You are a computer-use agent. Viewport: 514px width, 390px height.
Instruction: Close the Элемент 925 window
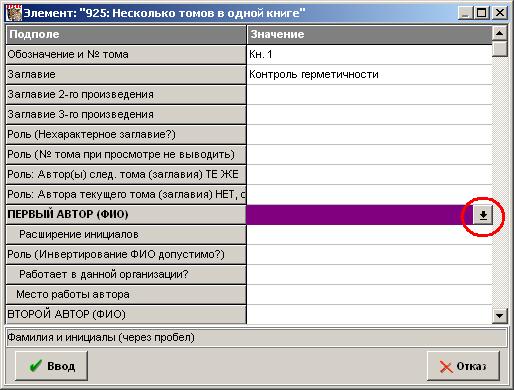500,13
